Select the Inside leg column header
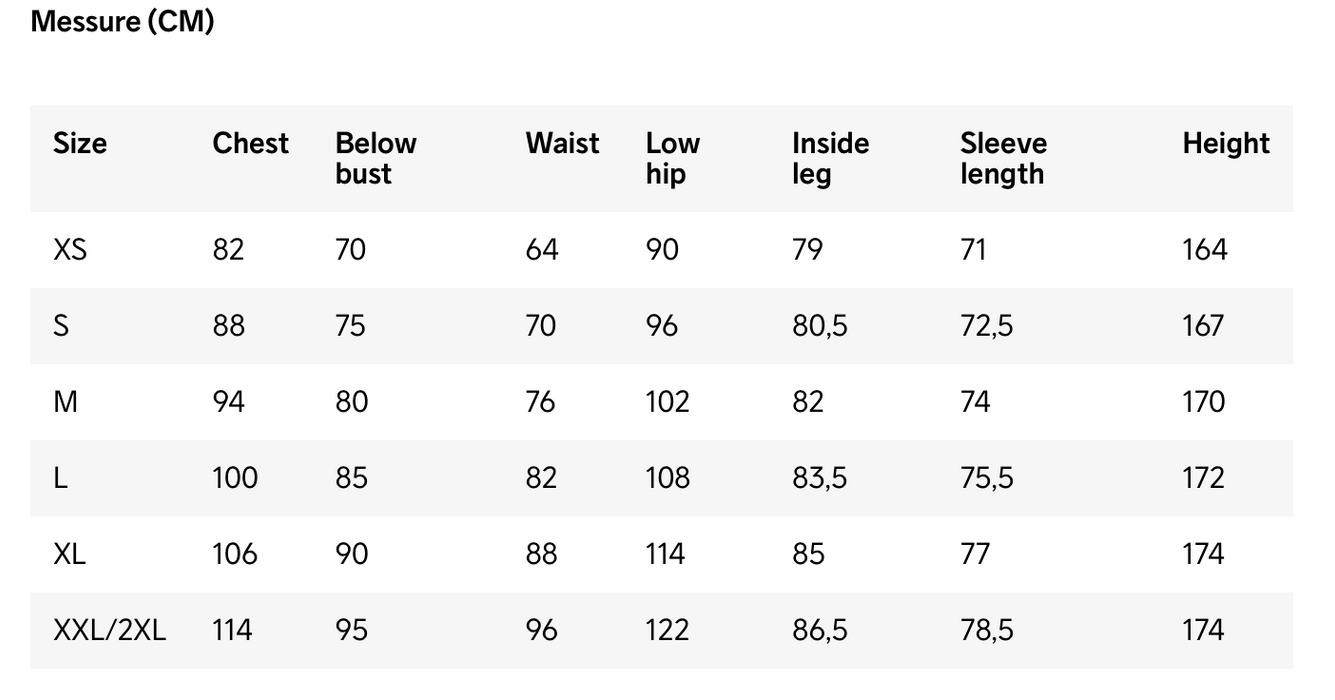 [x=830, y=158]
